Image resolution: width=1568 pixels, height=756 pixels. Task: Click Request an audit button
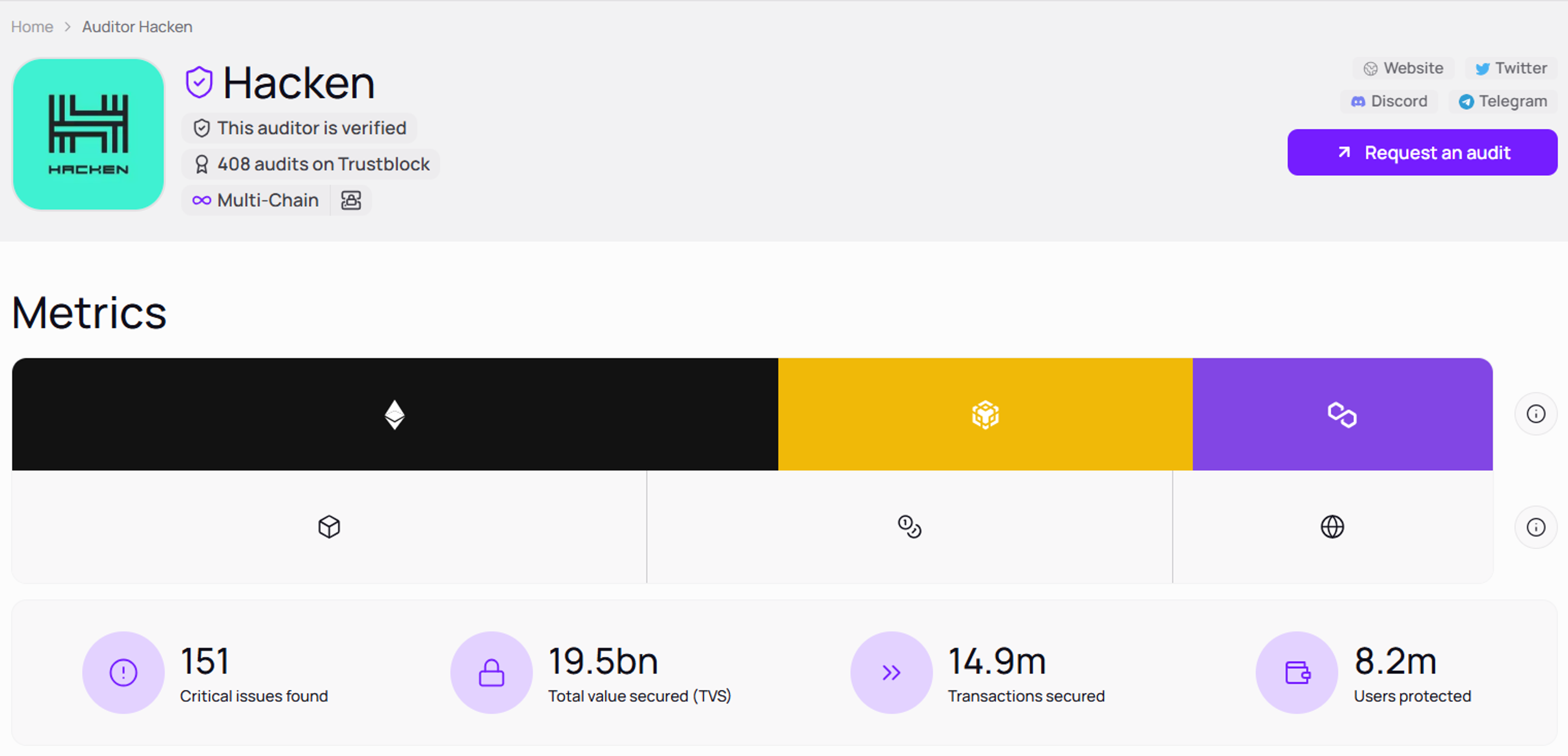click(1422, 152)
